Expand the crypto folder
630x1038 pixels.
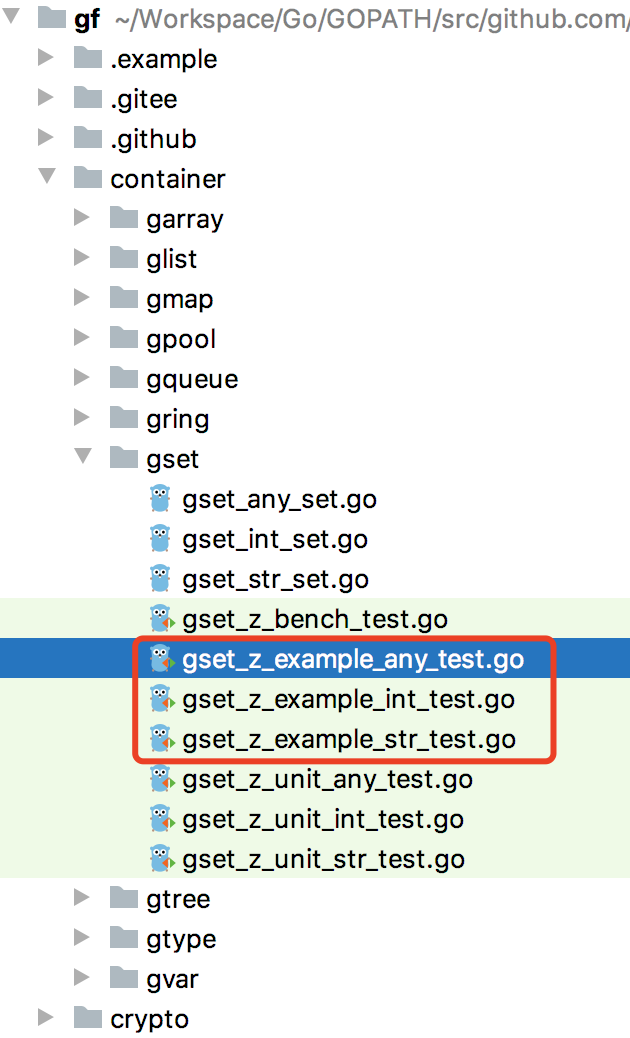[46, 1017]
